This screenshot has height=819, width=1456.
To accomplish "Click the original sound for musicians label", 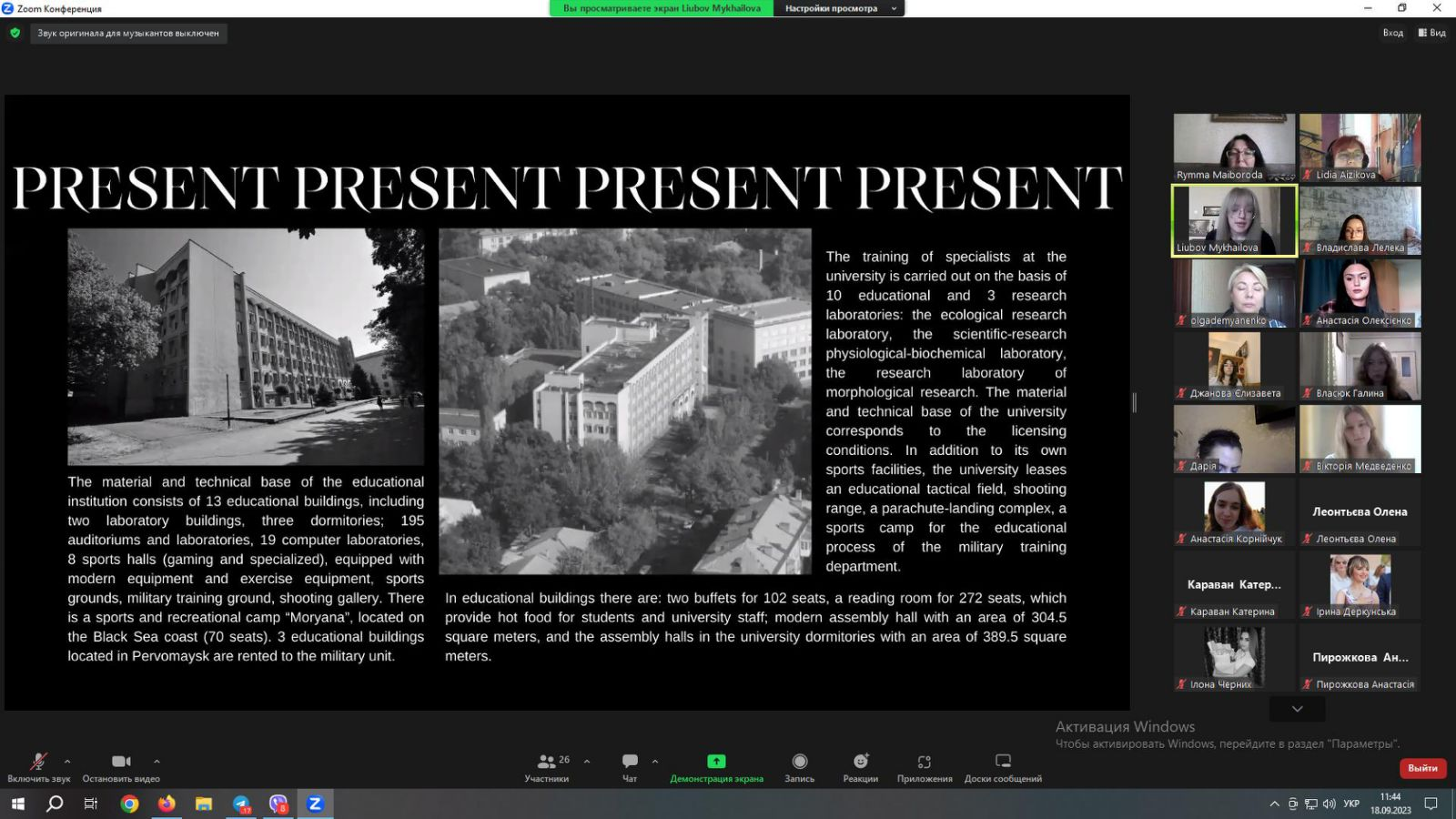I will [x=128, y=34].
